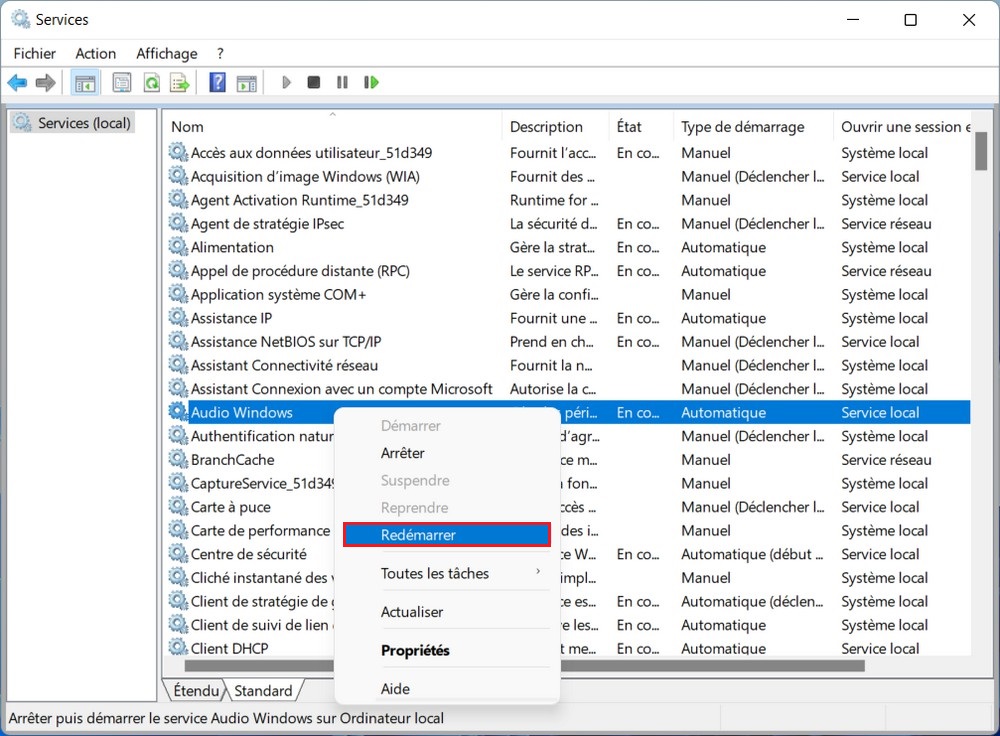Switch to the Standard tab
1000x736 pixels.
[263, 690]
